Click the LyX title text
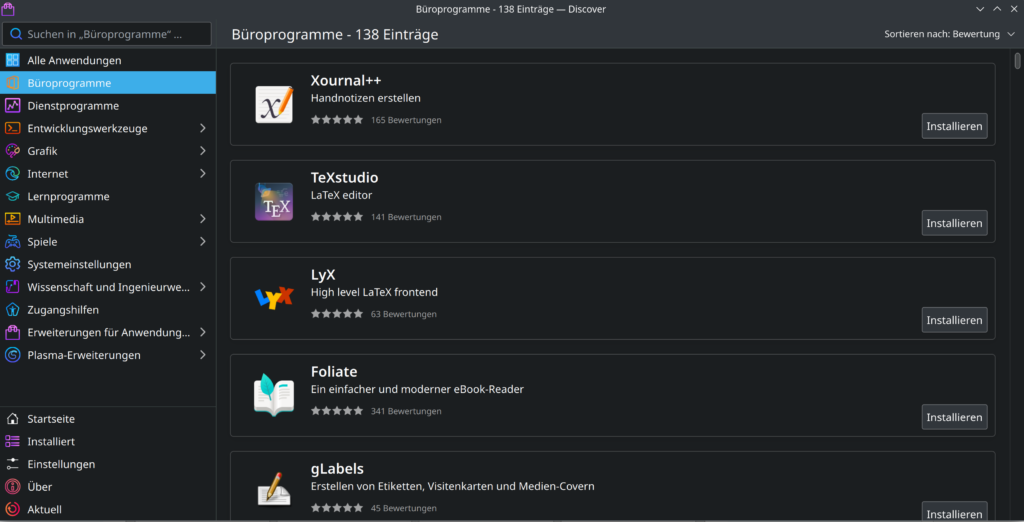 coord(323,275)
